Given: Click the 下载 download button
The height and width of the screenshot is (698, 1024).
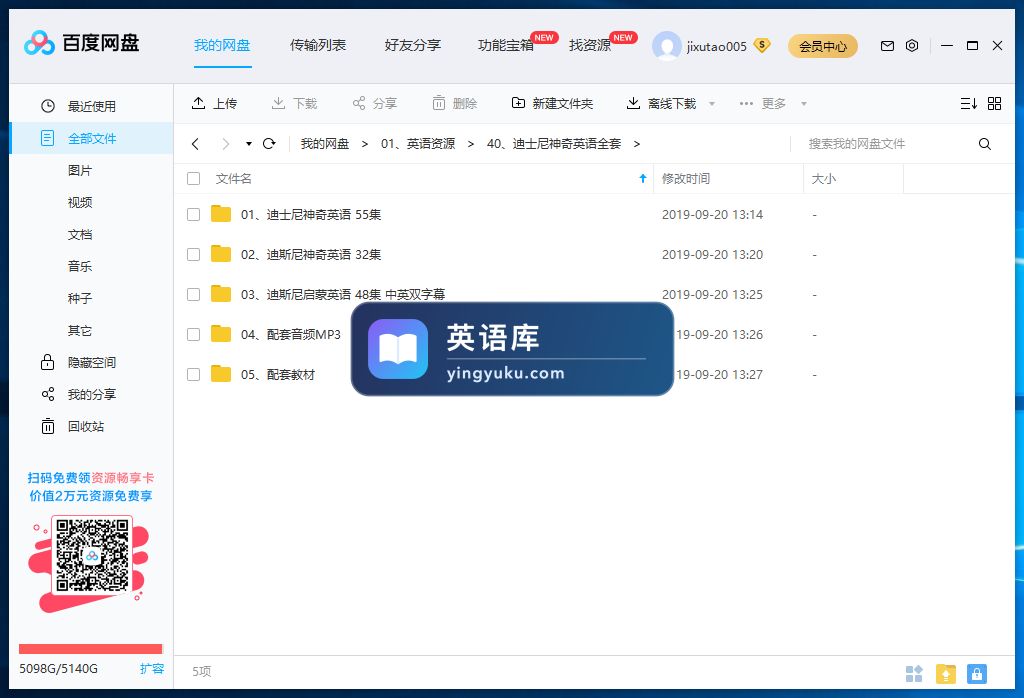Looking at the screenshot, I should 294,103.
